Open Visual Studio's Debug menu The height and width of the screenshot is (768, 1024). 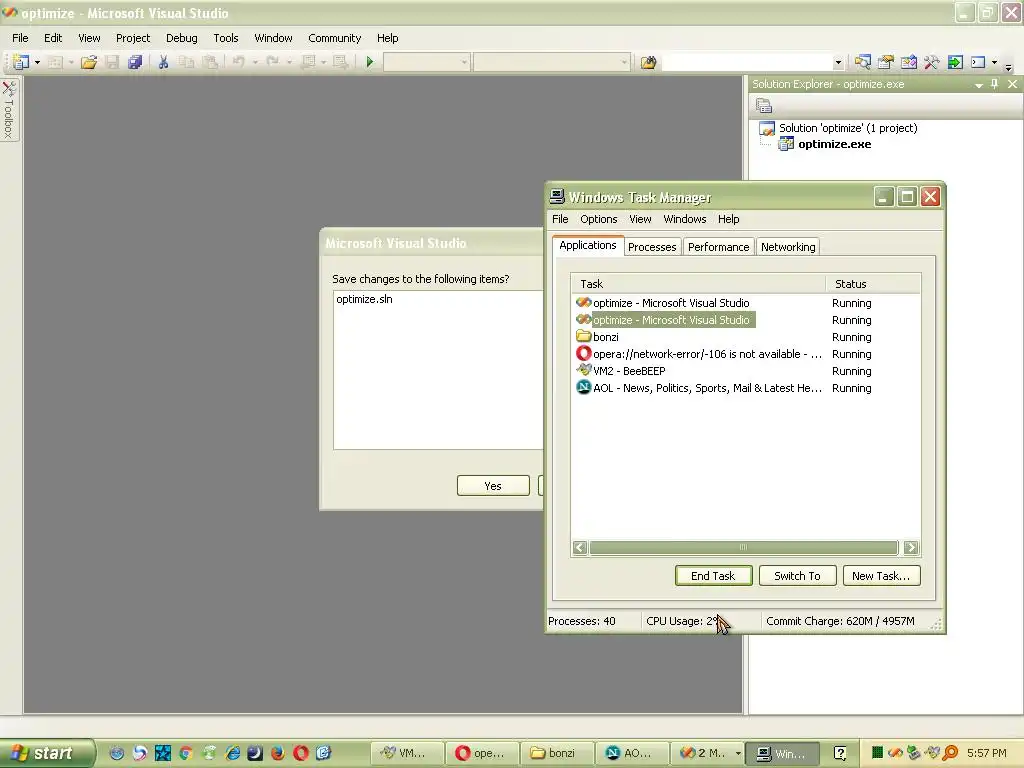(182, 38)
